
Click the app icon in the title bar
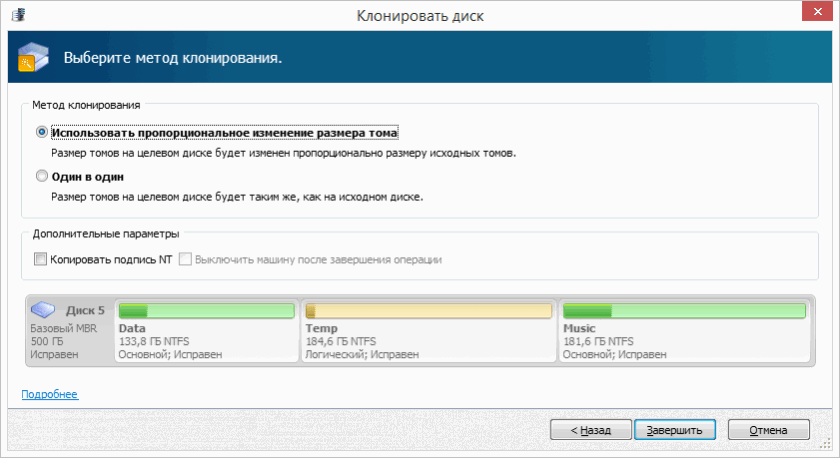pyautogui.click(x=19, y=14)
